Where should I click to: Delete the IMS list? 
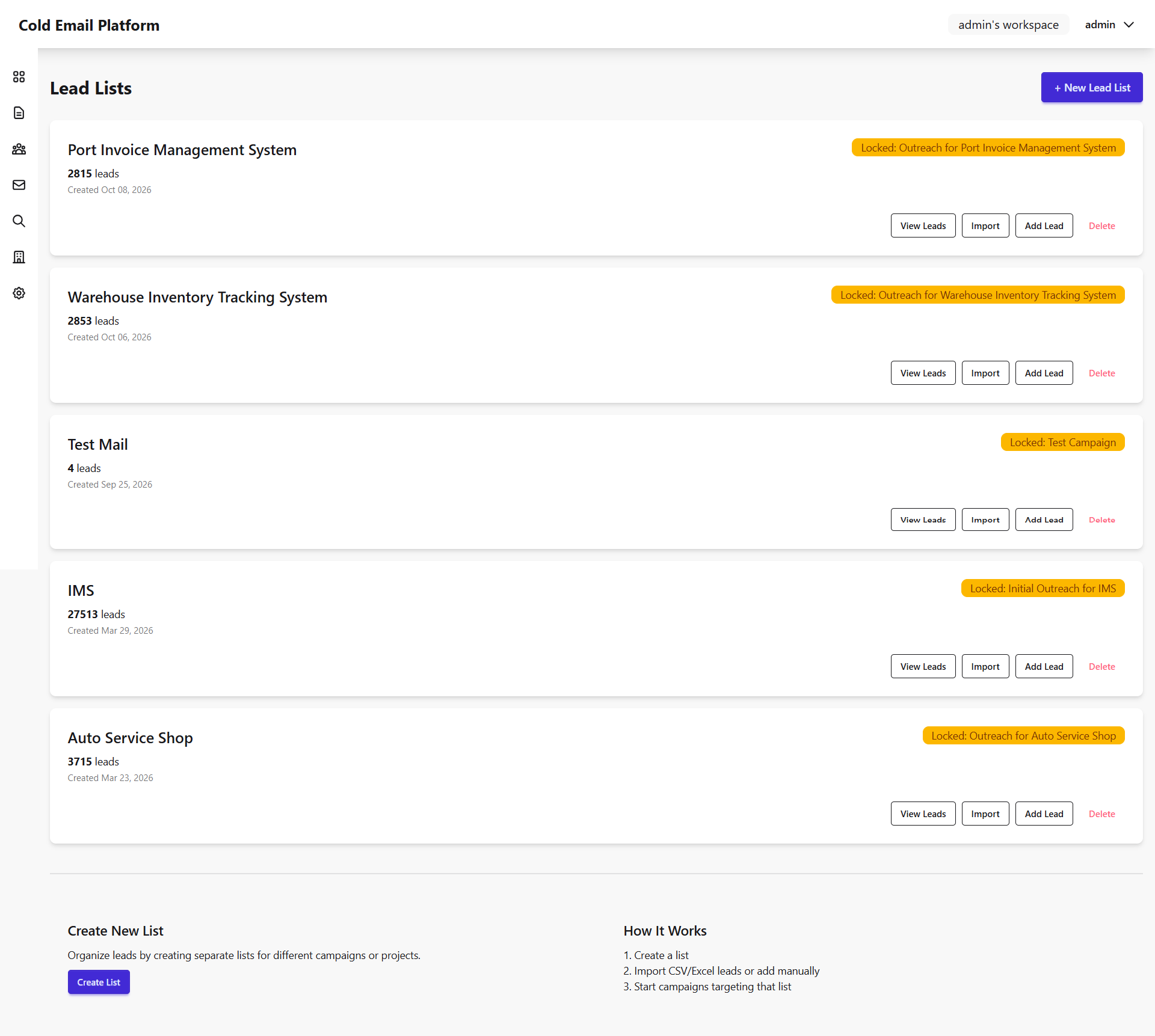[x=1101, y=667]
